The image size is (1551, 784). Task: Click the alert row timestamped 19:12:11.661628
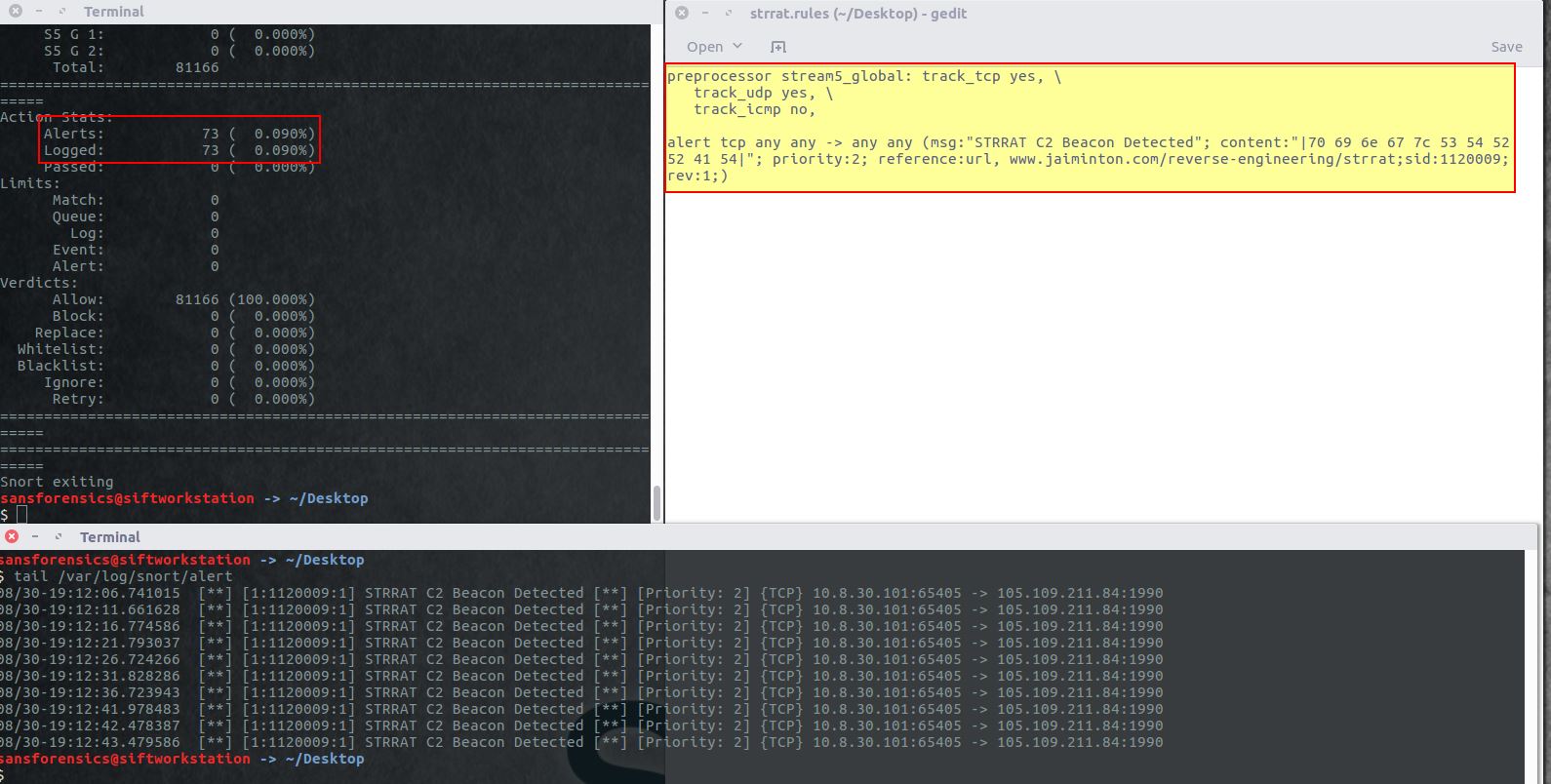[581, 609]
